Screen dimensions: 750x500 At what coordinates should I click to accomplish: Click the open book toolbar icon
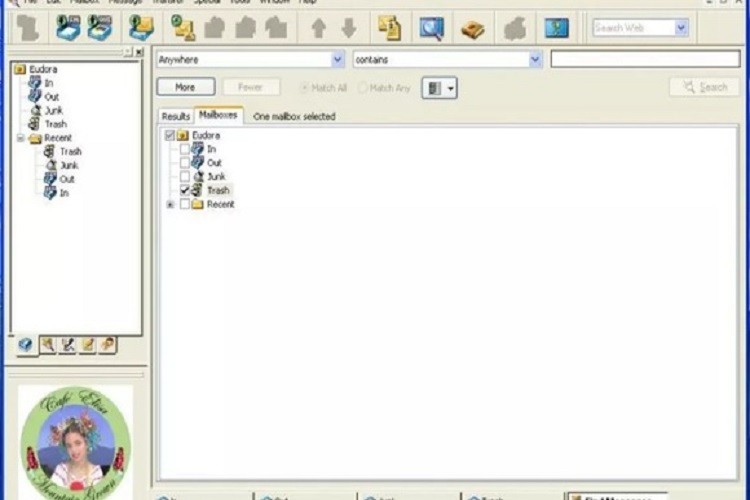pos(472,28)
